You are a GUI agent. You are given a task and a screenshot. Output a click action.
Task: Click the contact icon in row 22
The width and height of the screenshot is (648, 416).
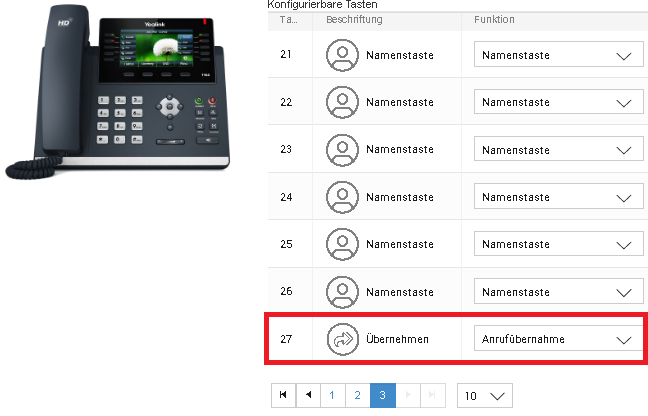(x=342, y=102)
